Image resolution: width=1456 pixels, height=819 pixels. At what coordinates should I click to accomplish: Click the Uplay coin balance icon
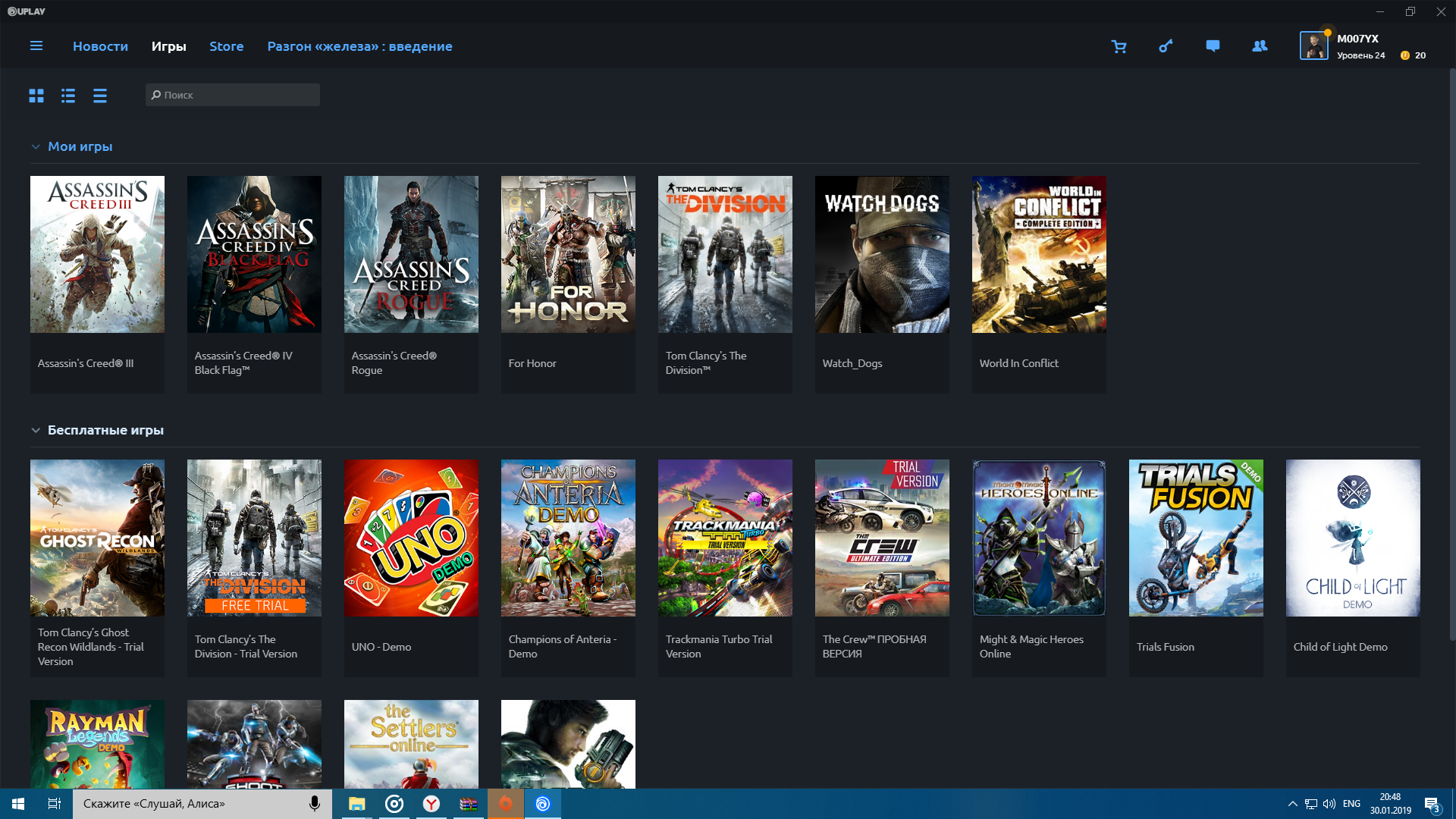click(1404, 55)
